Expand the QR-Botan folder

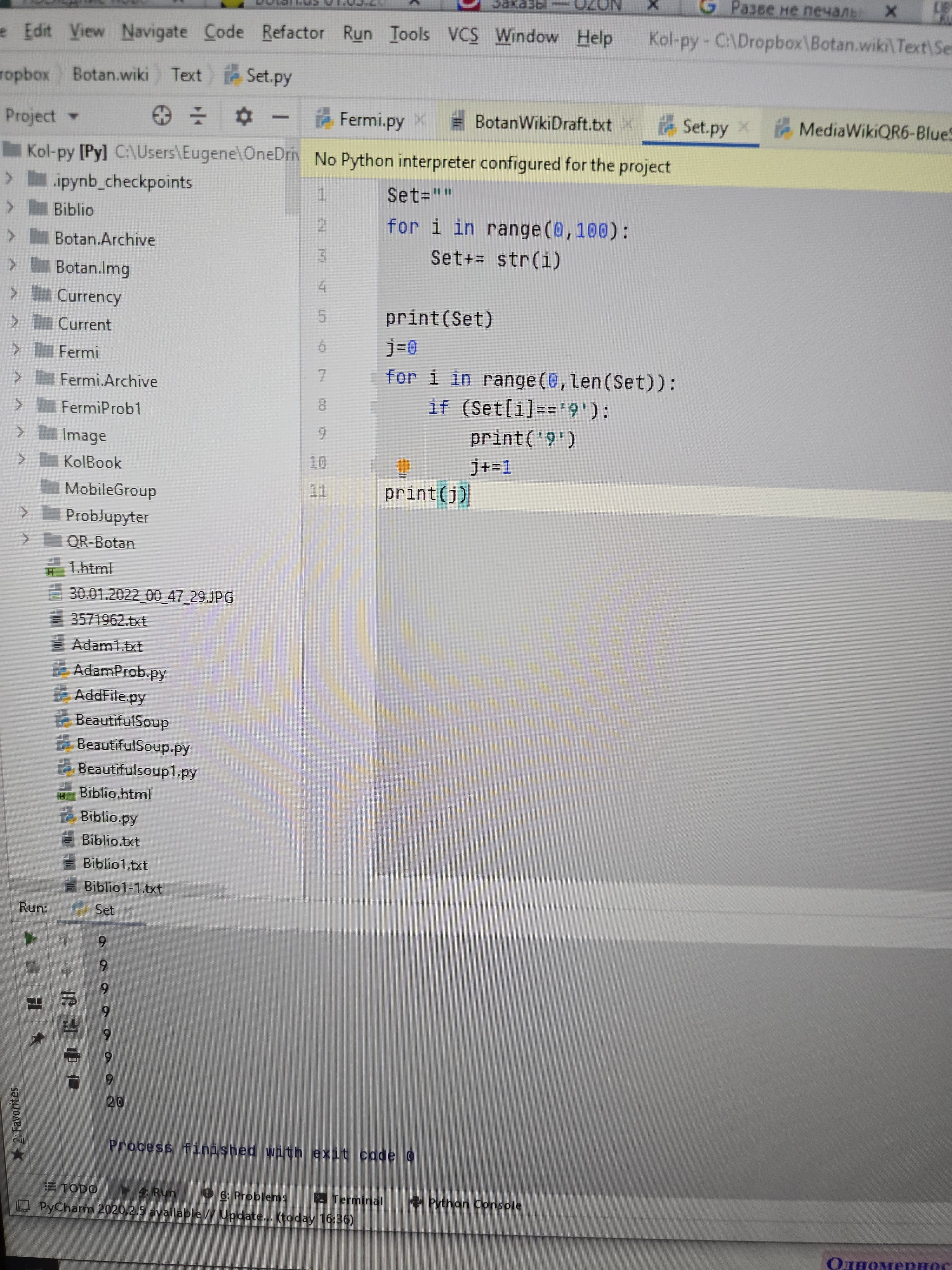coord(25,538)
